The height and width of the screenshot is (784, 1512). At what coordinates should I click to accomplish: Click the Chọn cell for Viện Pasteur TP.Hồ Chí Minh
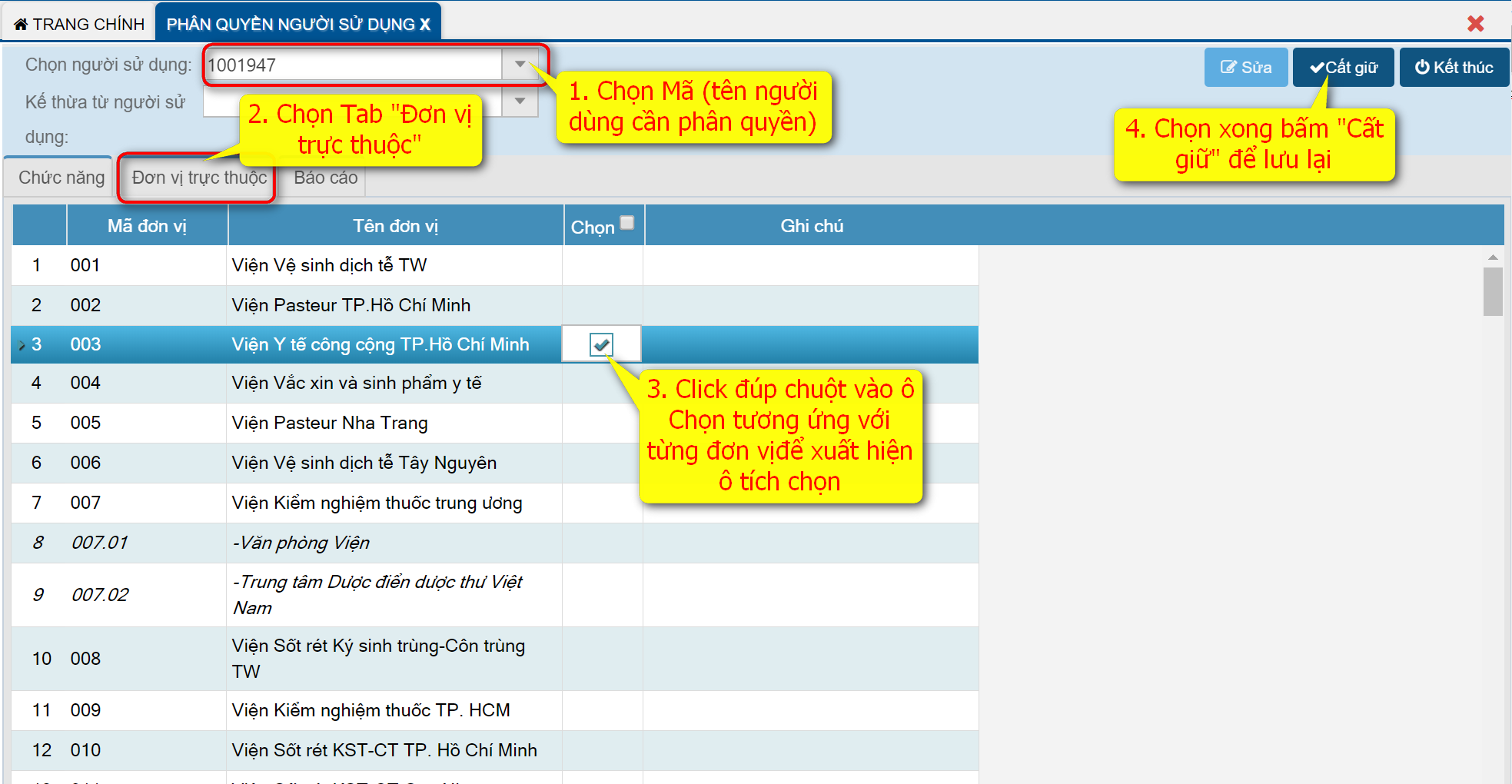click(x=602, y=305)
